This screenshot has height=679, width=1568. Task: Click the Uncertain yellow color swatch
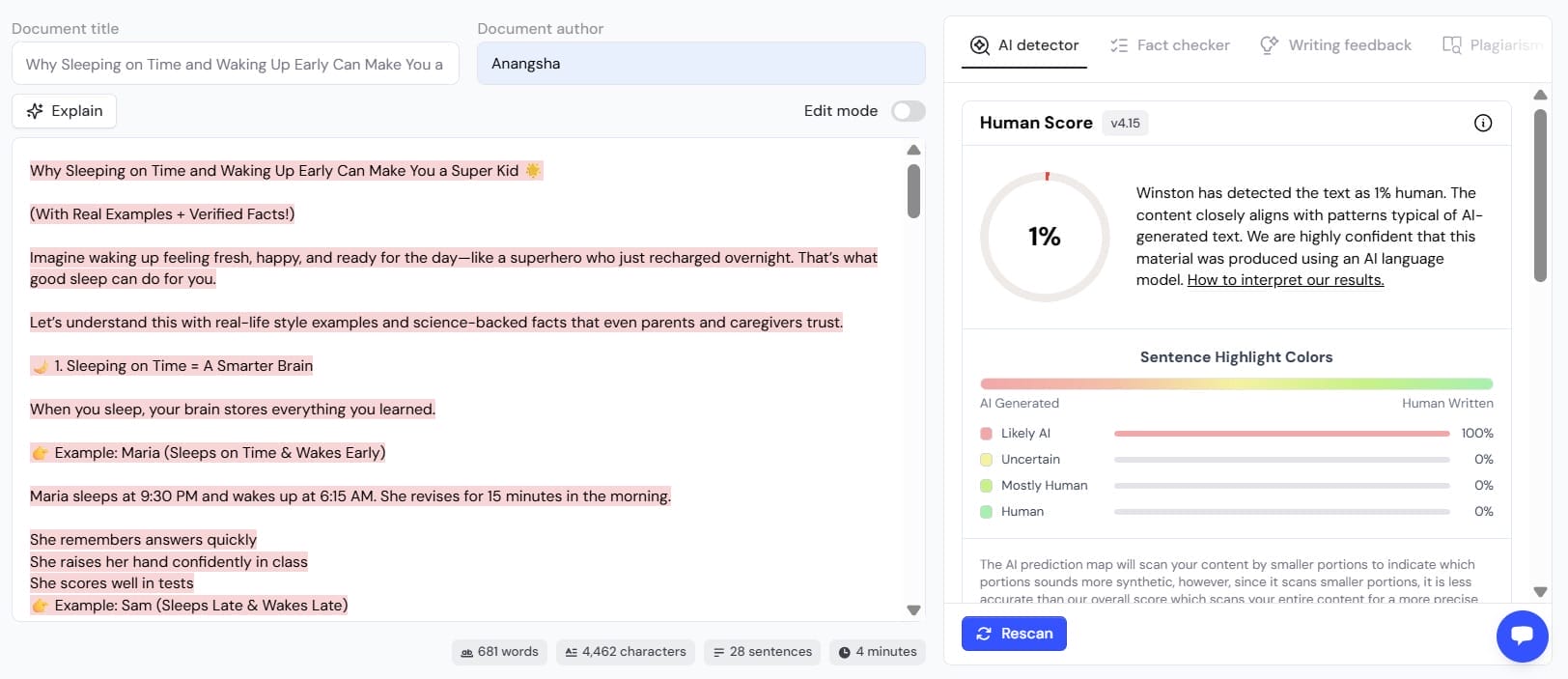(x=986, y=460)
